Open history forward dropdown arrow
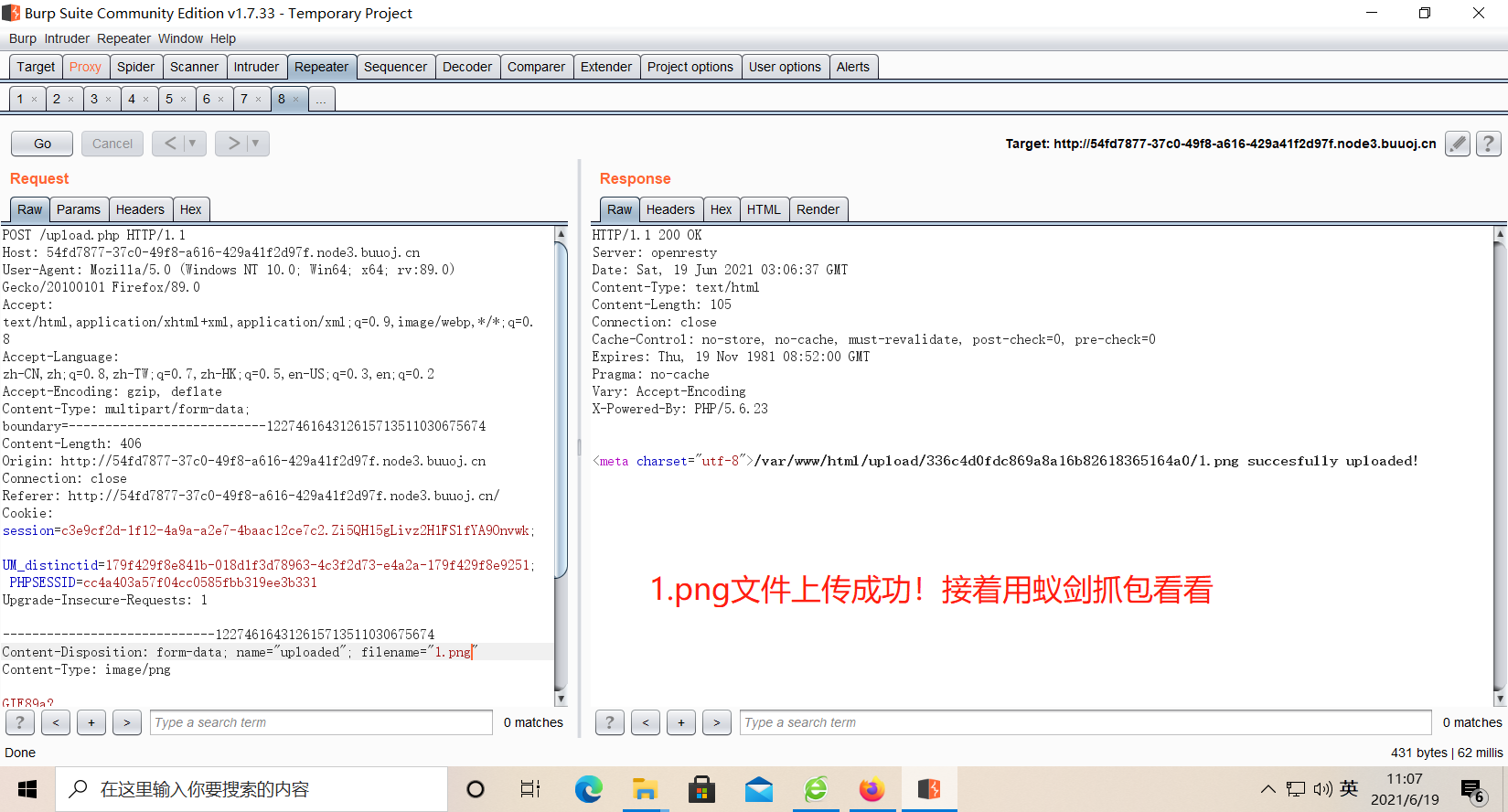Image resolution: width=1508 pixels, height=812 pixels. tap(255, 144)
